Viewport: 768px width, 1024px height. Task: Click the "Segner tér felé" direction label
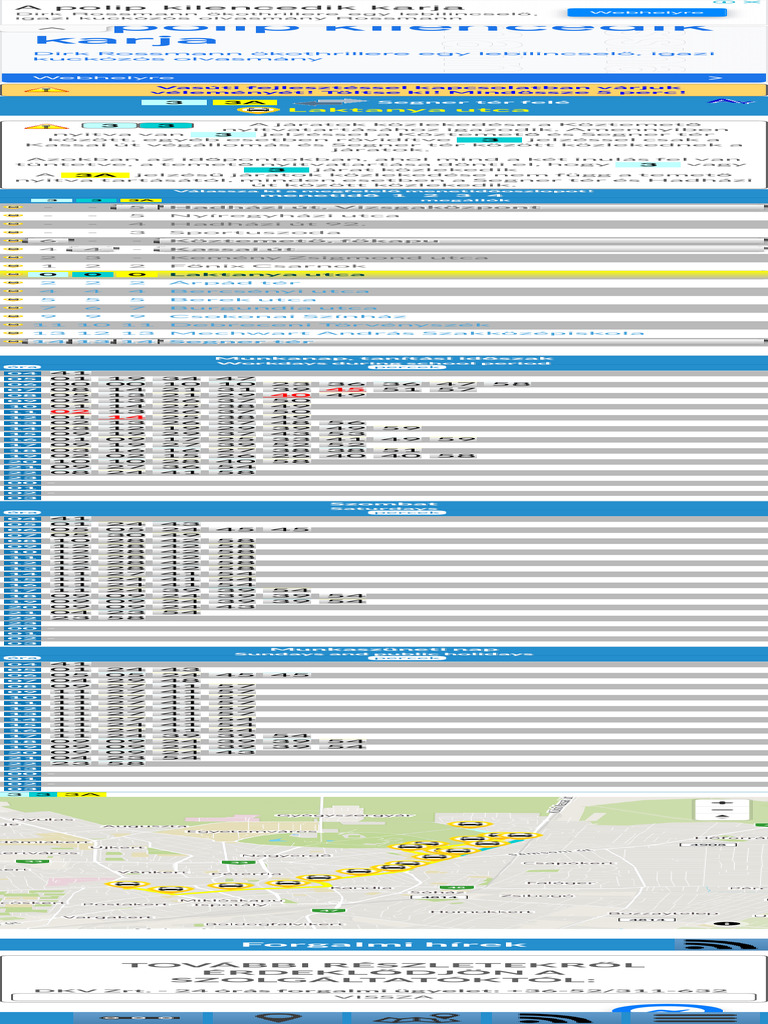[x=473, y=102]
